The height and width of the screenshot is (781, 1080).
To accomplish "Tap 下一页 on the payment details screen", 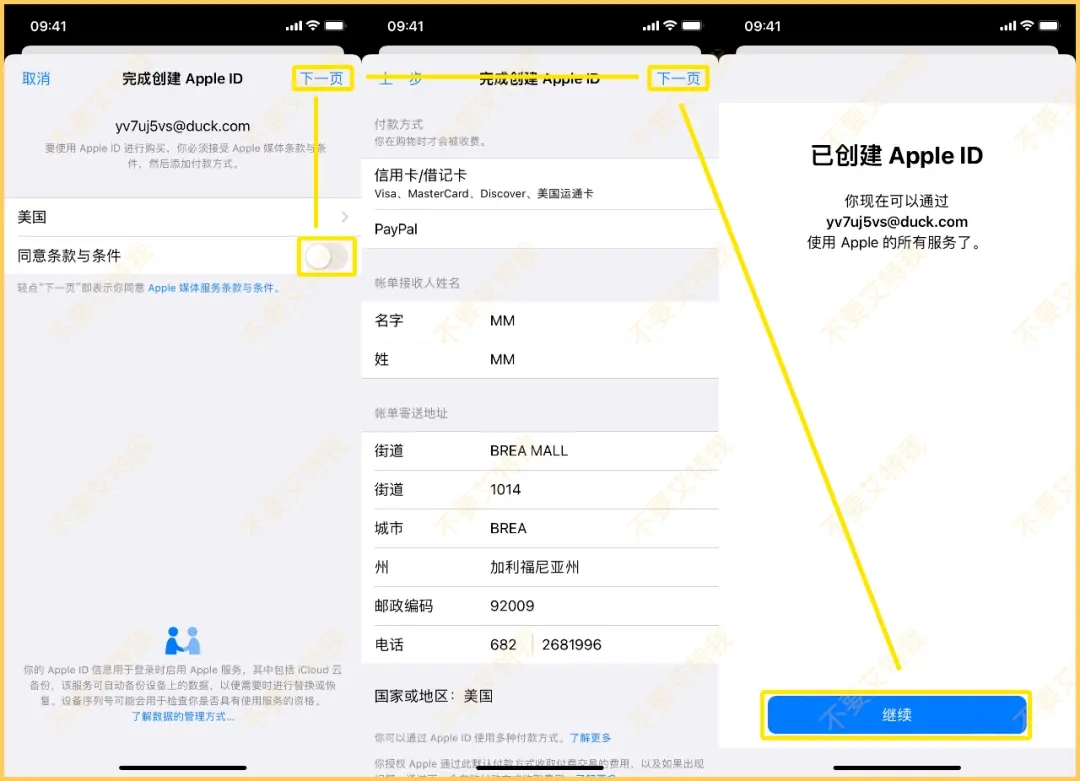I will tap(678, 79).
